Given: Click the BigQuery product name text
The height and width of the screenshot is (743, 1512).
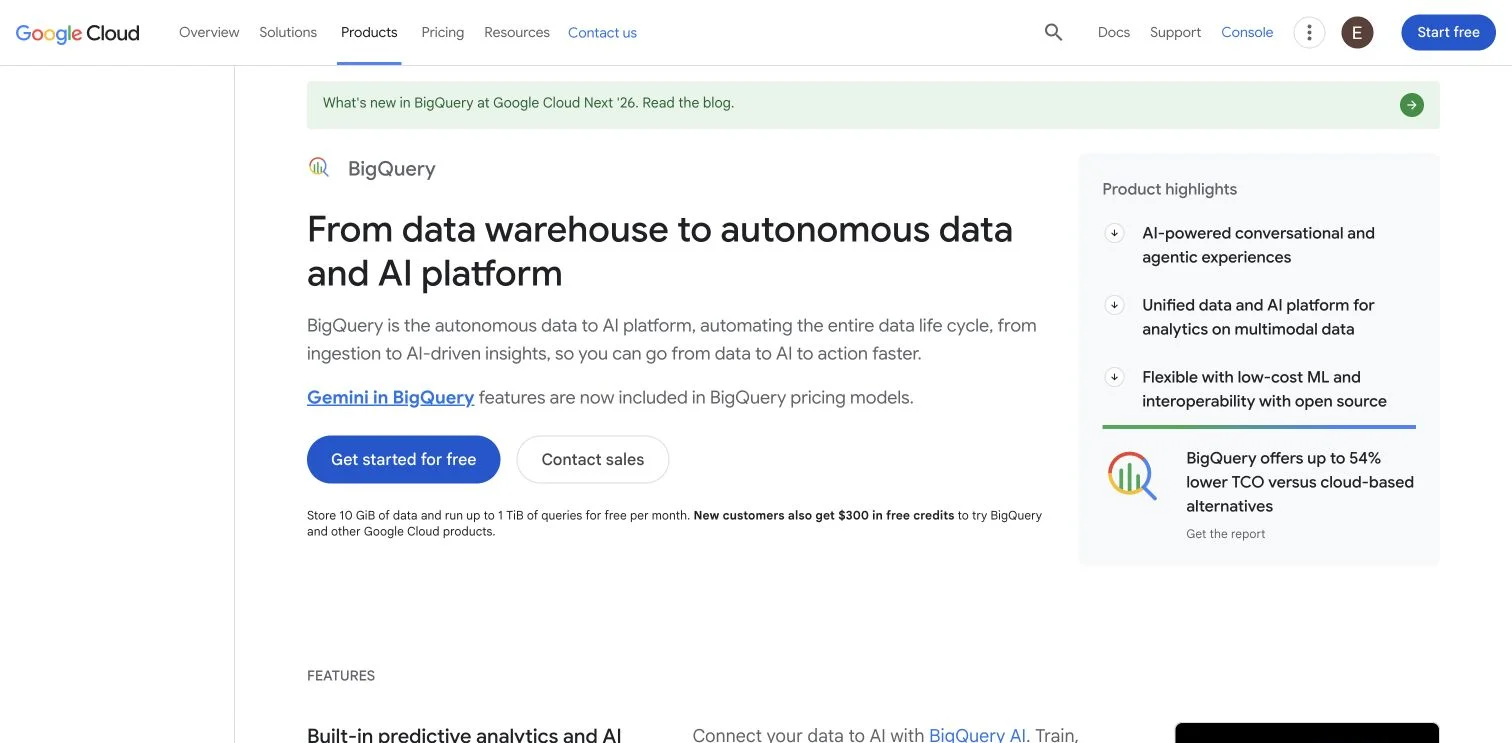Looking at the screenshot, I should click(392, 169).
